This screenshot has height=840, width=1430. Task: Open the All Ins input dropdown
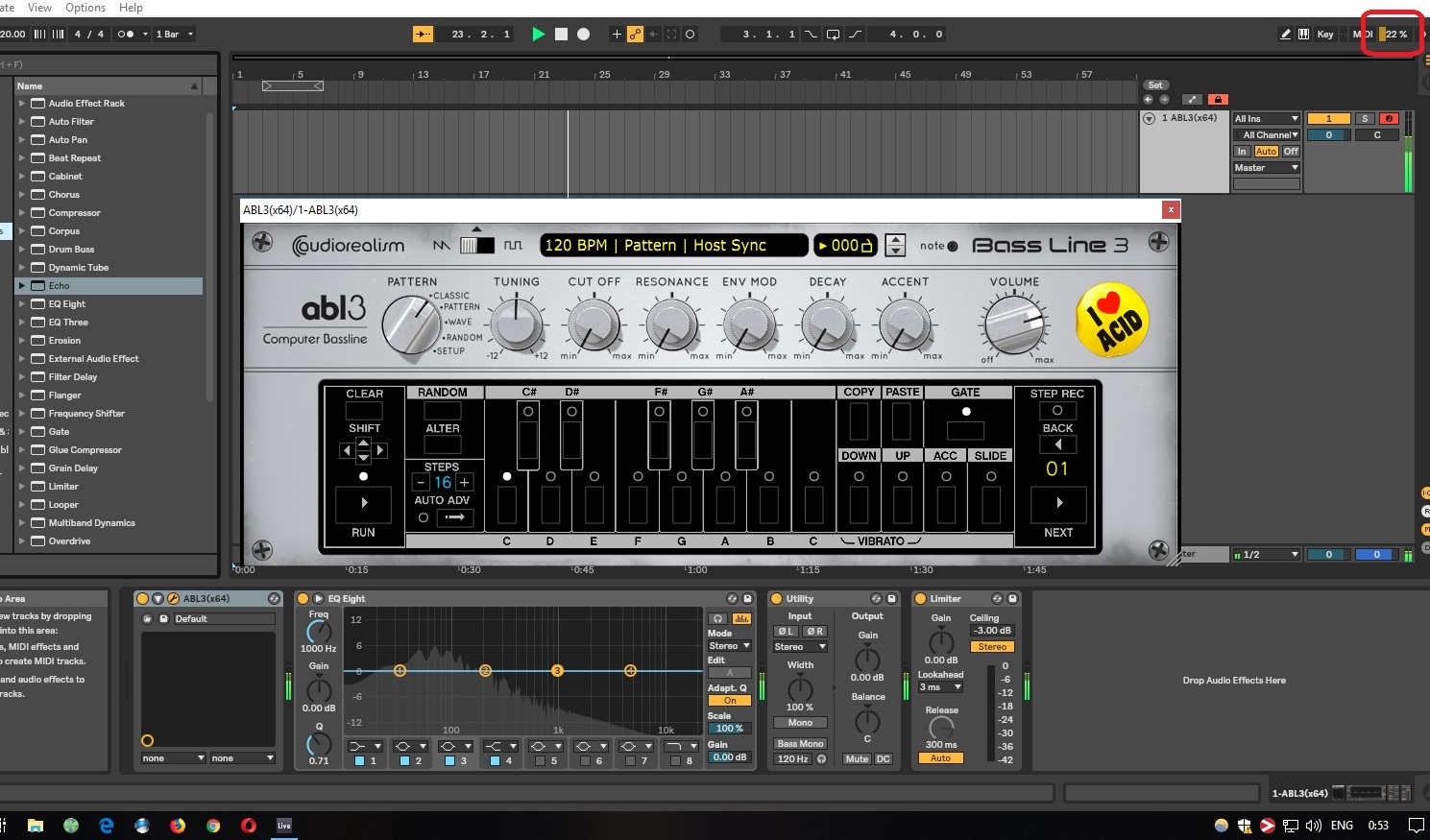point(1266,119)
